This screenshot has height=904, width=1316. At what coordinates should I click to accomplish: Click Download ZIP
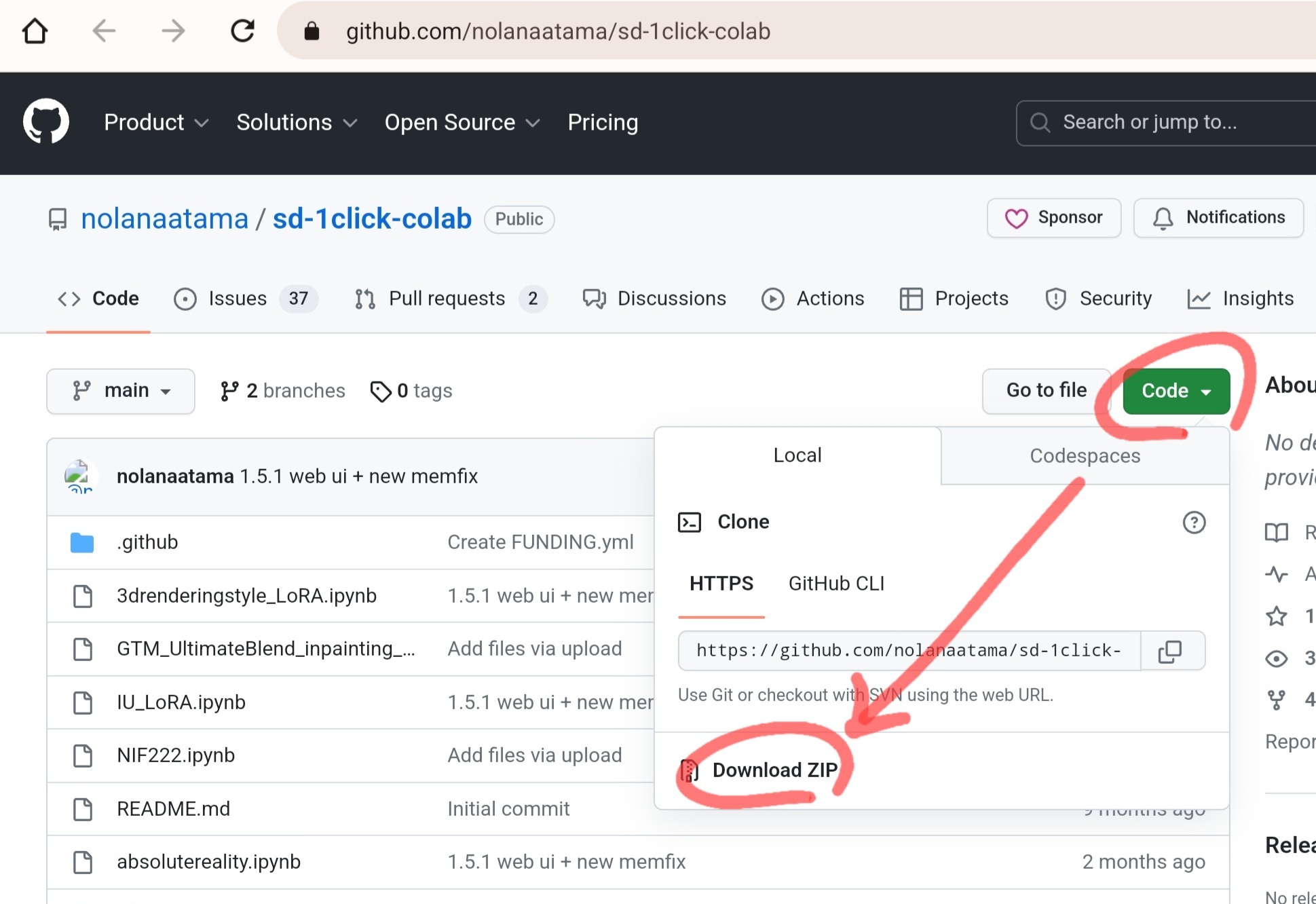coord(774,770)
